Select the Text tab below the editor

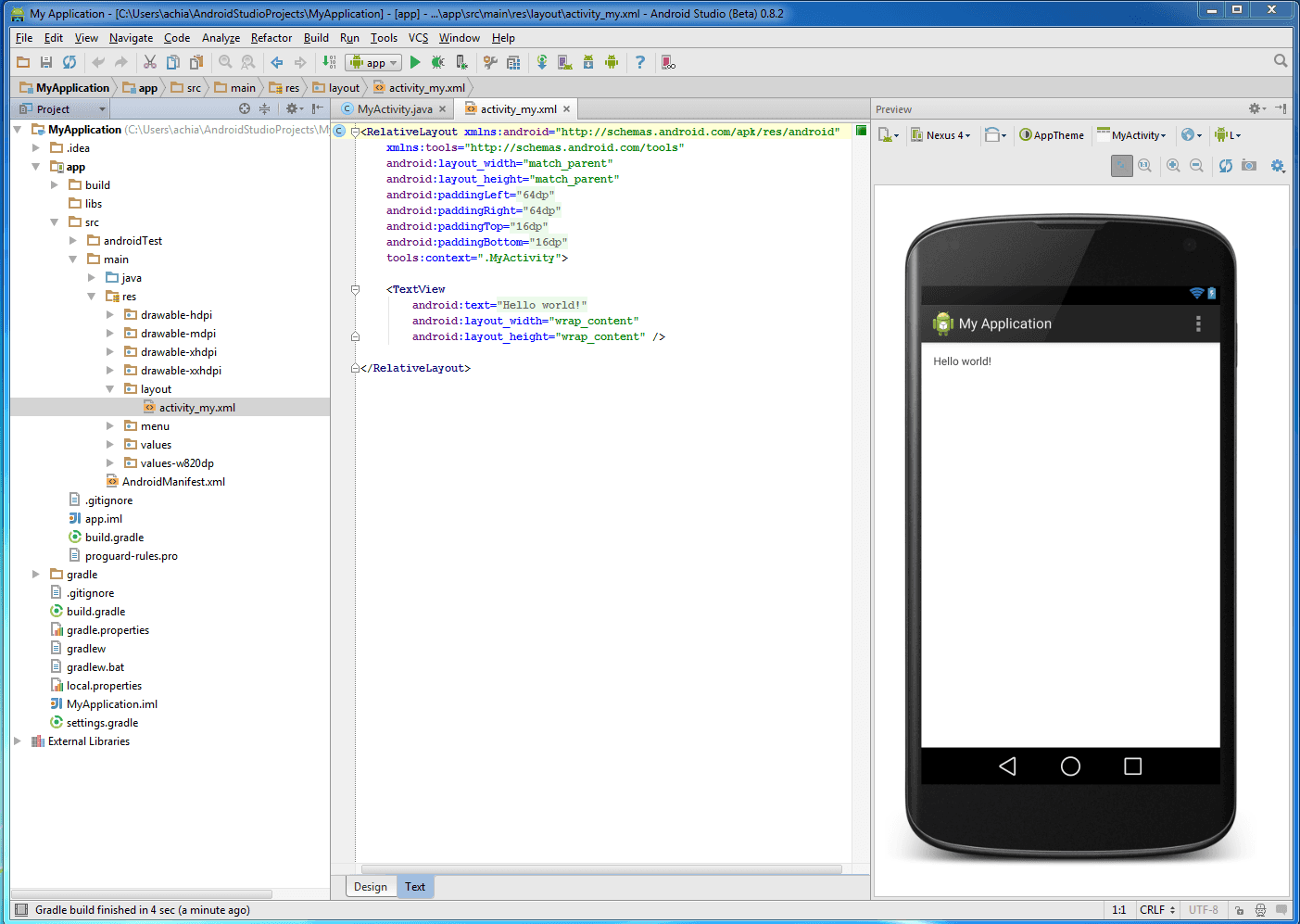pyautogui.click(x=415, y=887)
